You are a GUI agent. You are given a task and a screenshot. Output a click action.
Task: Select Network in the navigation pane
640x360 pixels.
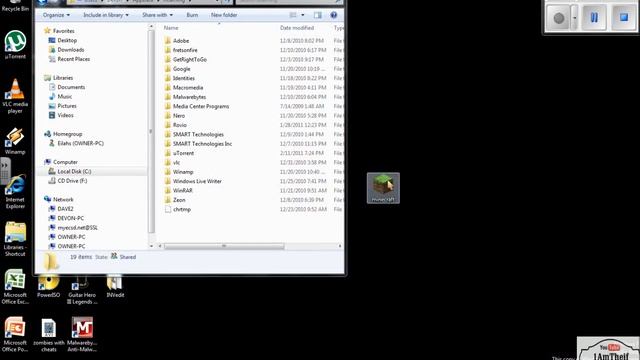click(x=63, y=200)
